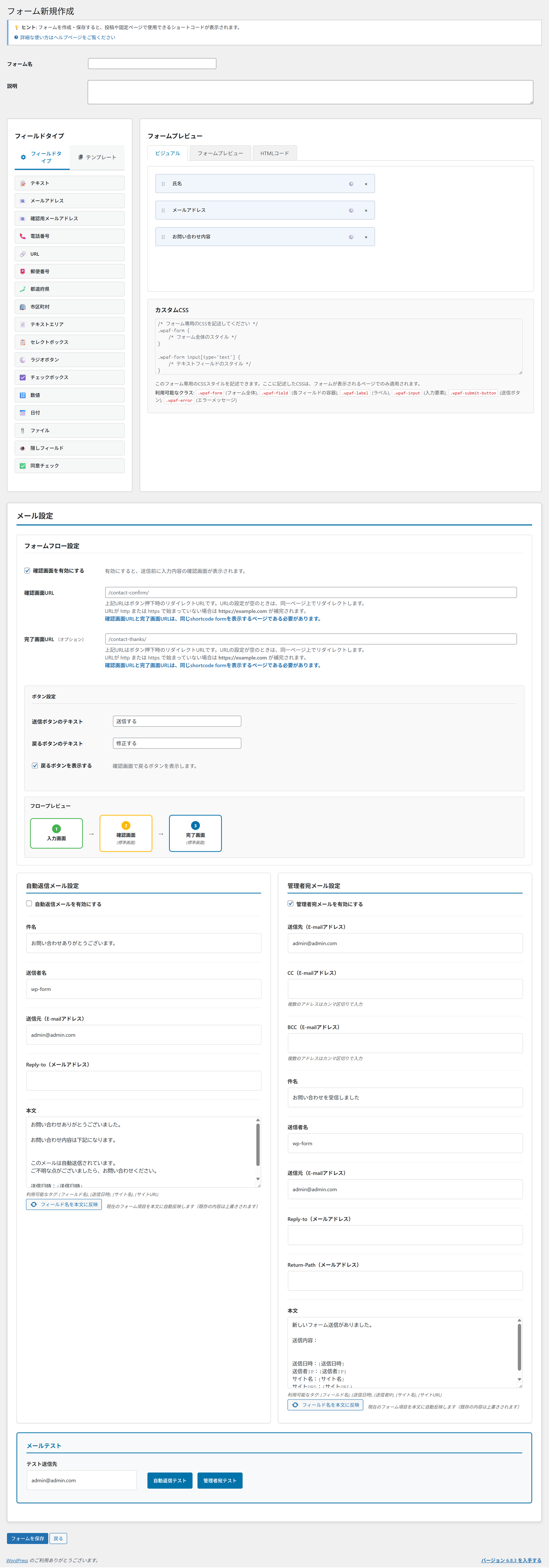Image resolution: width=549 pixels, height=1568 pixels.
Task: Open the detailed help page link
Action: (x=67, y=38)
